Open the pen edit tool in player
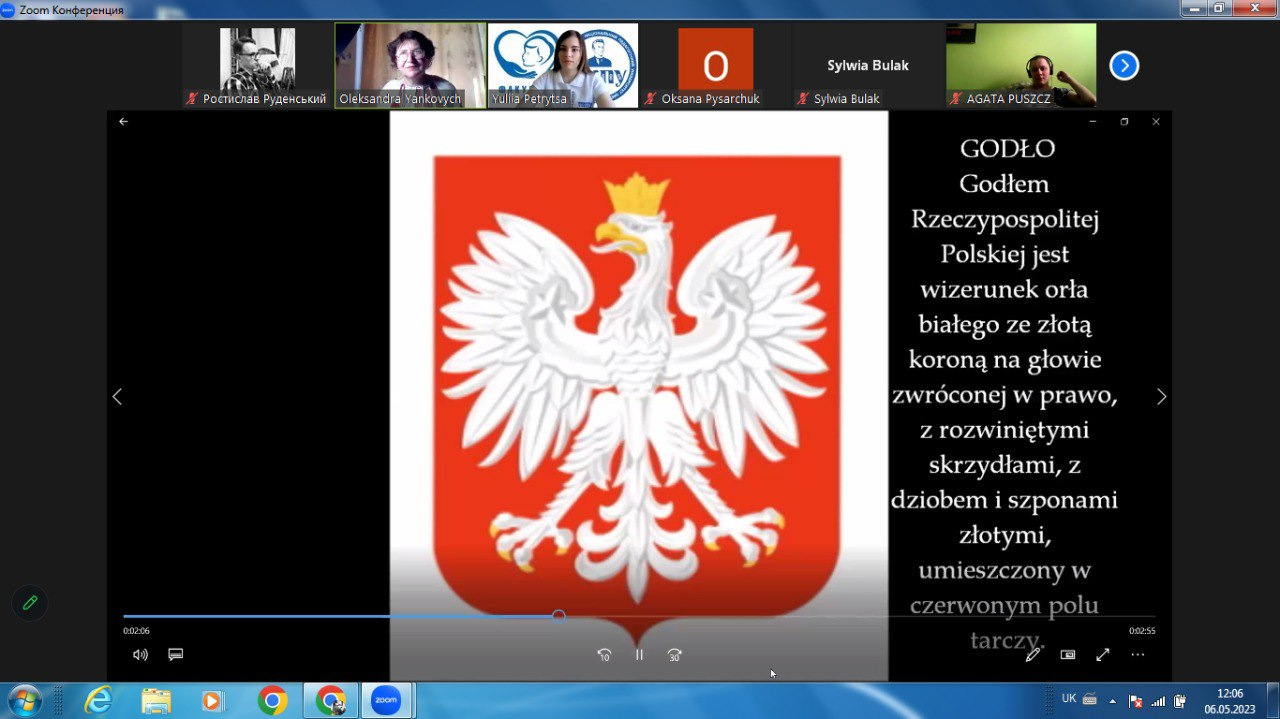 coord(1033,655)
